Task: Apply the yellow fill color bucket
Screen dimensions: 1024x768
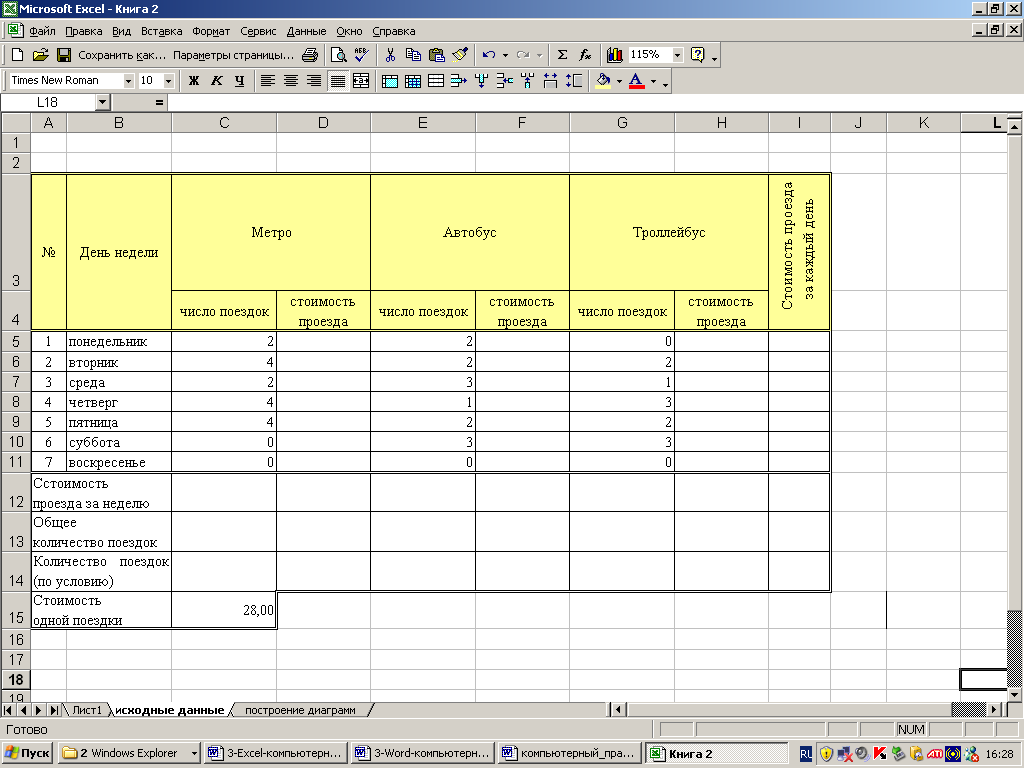Action: [603, 81]
